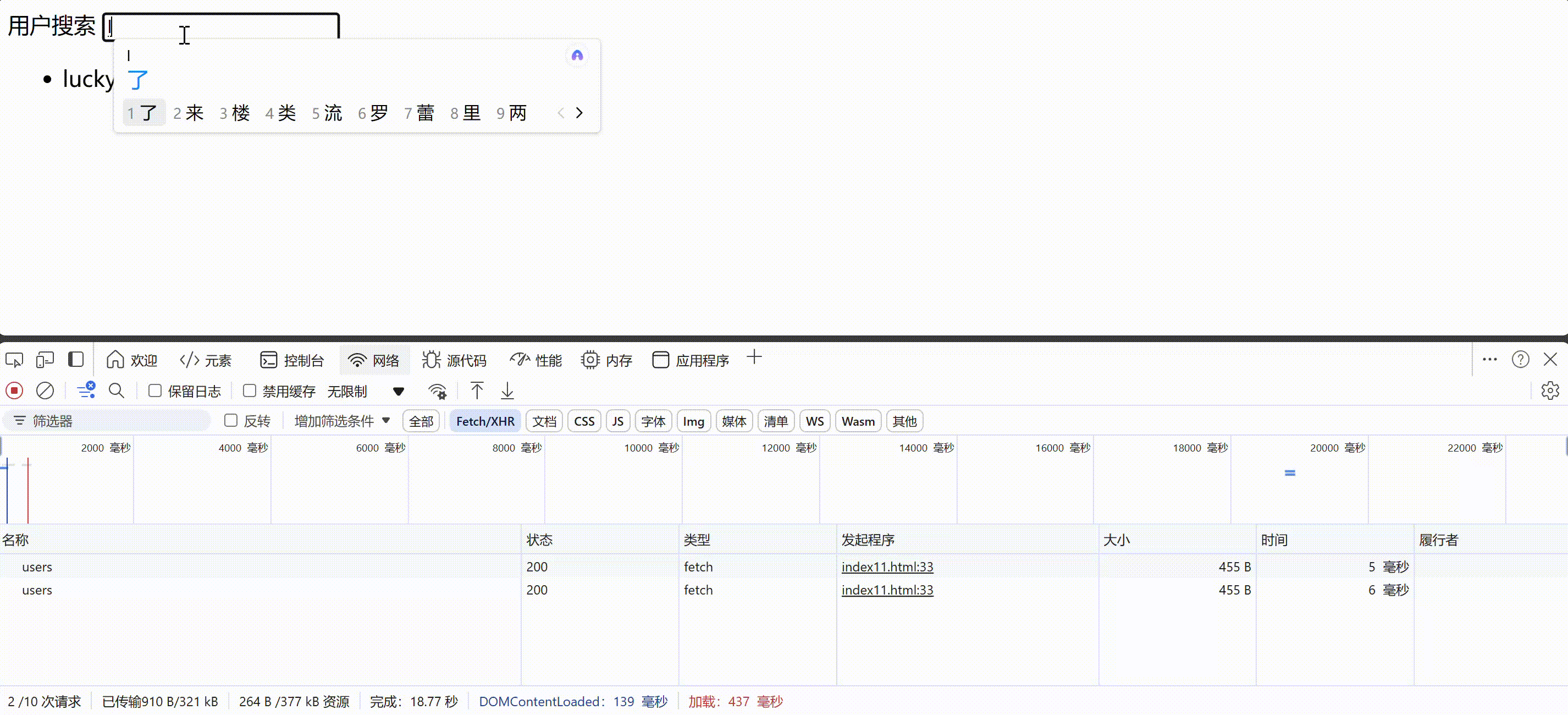The width and height of the screenshot is (1568, 715).
Task: Clear the network log
Action: [45, 391]
